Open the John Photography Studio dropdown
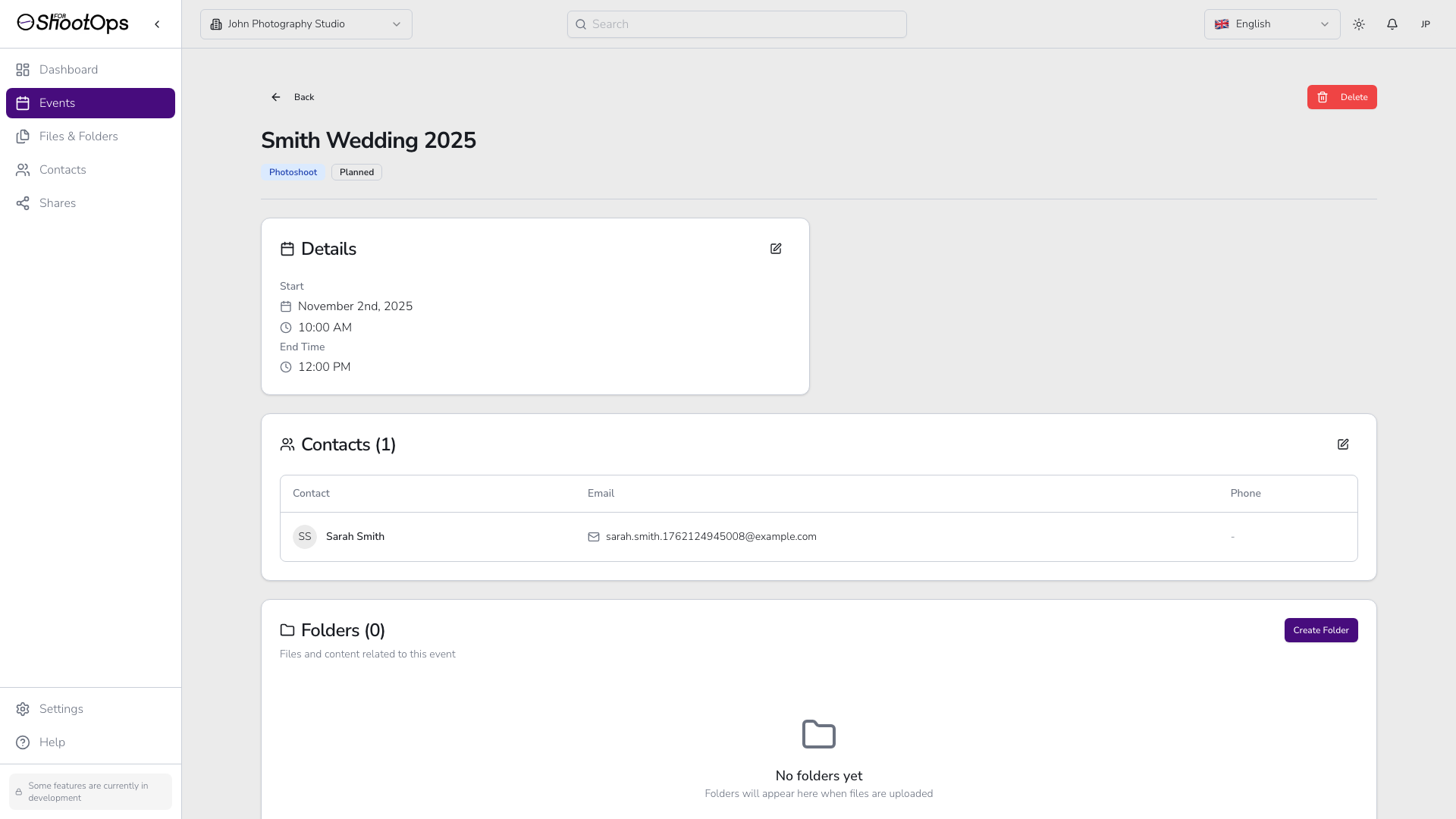1456x819 pixels. 306,24
